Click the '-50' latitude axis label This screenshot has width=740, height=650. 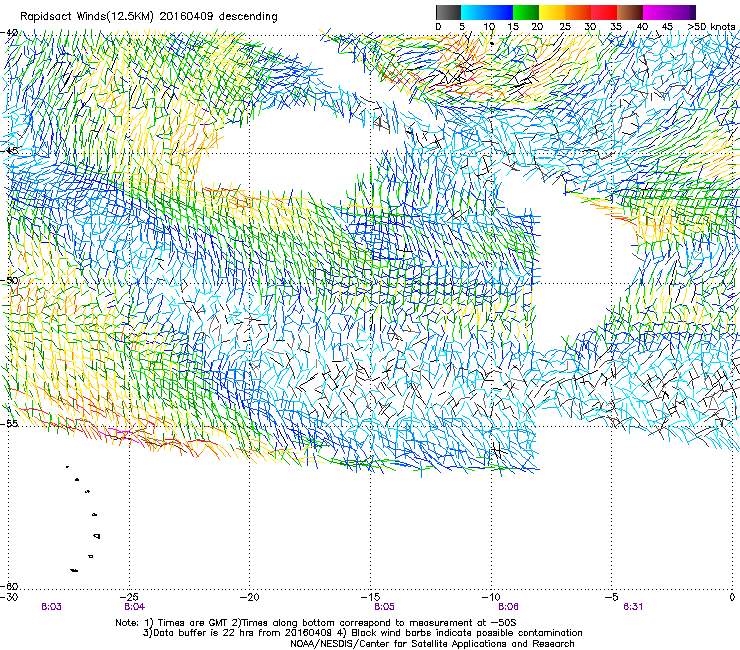click(x=9, y=280)
